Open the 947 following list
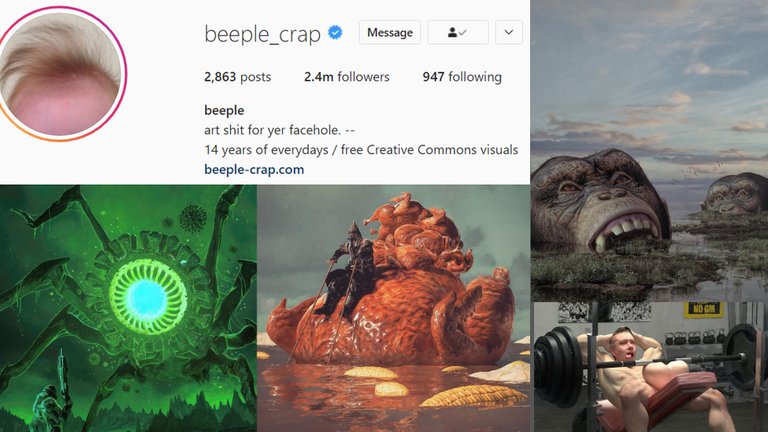 point(462,77)
